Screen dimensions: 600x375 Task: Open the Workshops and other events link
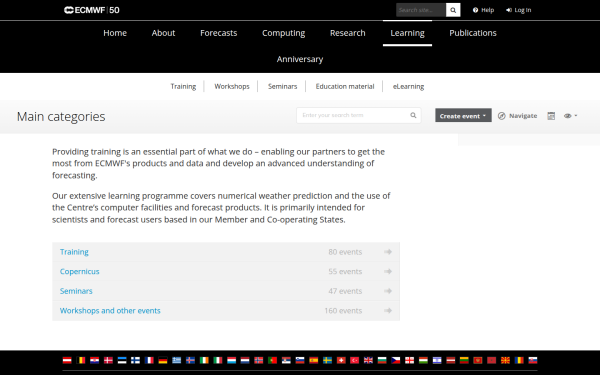point(110,310)
